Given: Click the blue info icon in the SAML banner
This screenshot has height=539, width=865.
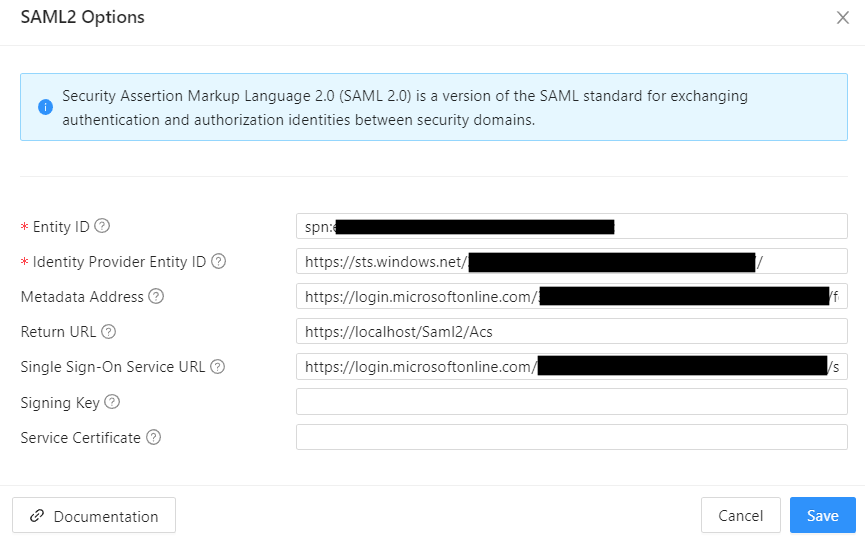Looking at the screenshot, I should pyautogui.click(x=45, y=107).
